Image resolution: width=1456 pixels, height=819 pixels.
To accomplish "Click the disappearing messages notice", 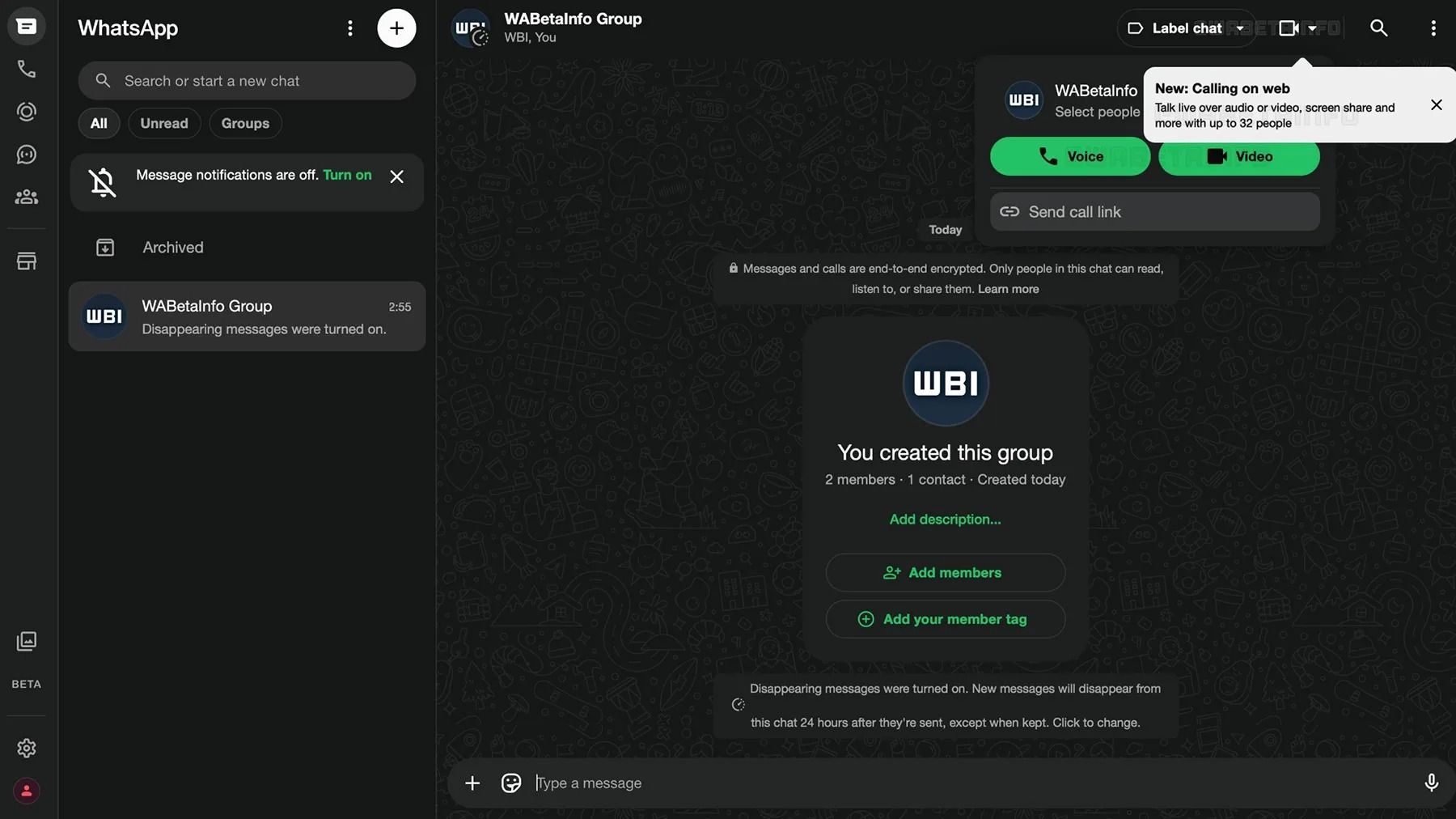I will click(x=945, y=706).
